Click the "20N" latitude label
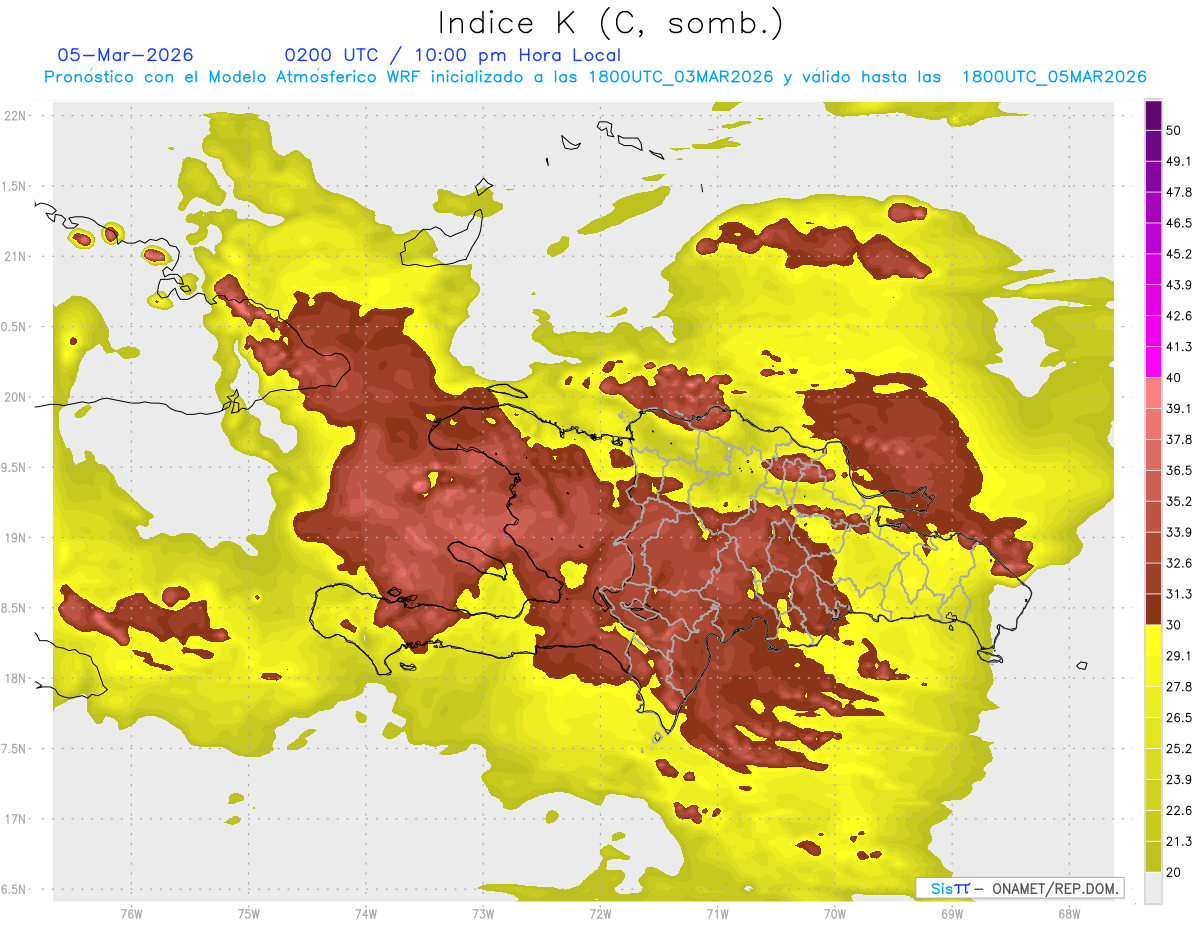 (15, 397)
